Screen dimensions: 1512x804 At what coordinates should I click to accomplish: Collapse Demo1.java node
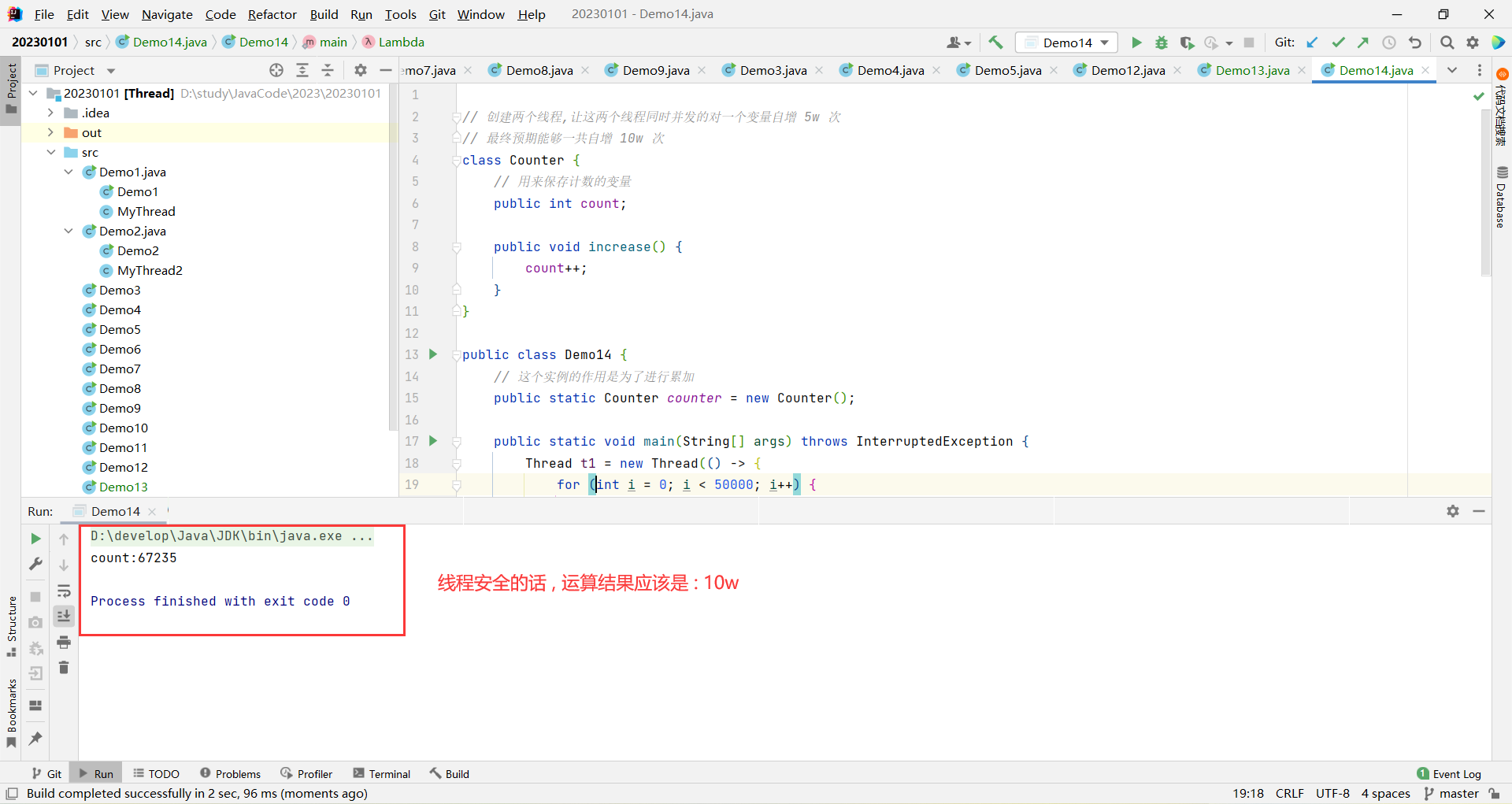pyautogui.click(x=69, y=172)
